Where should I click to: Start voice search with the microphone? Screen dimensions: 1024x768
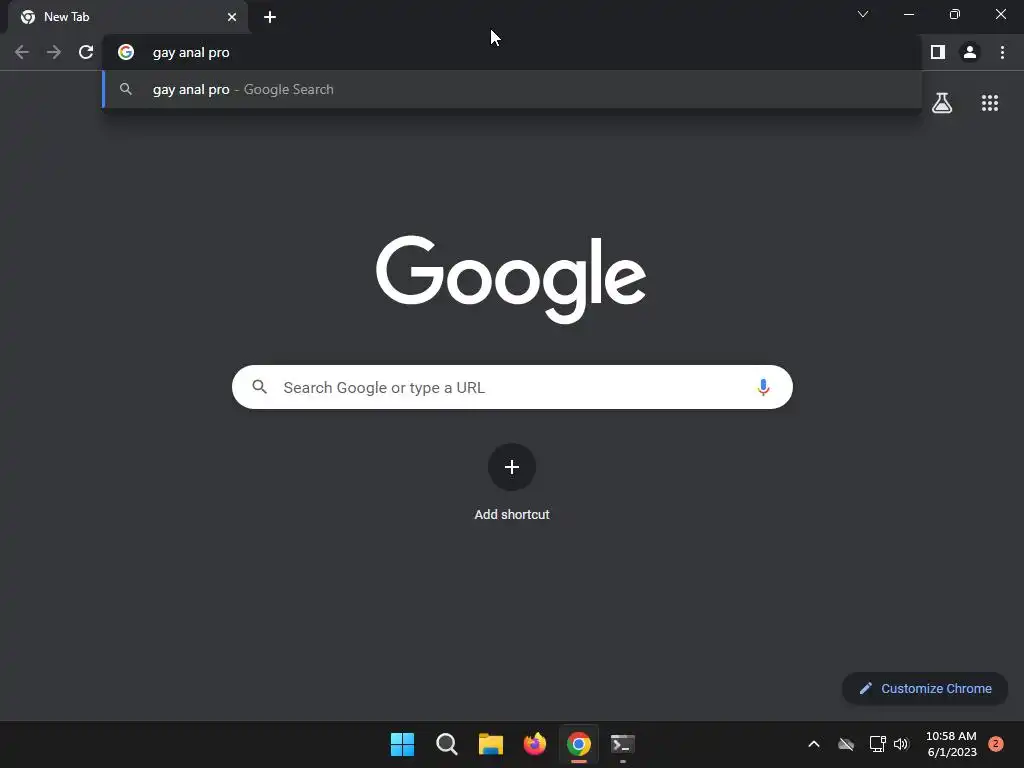763,387
